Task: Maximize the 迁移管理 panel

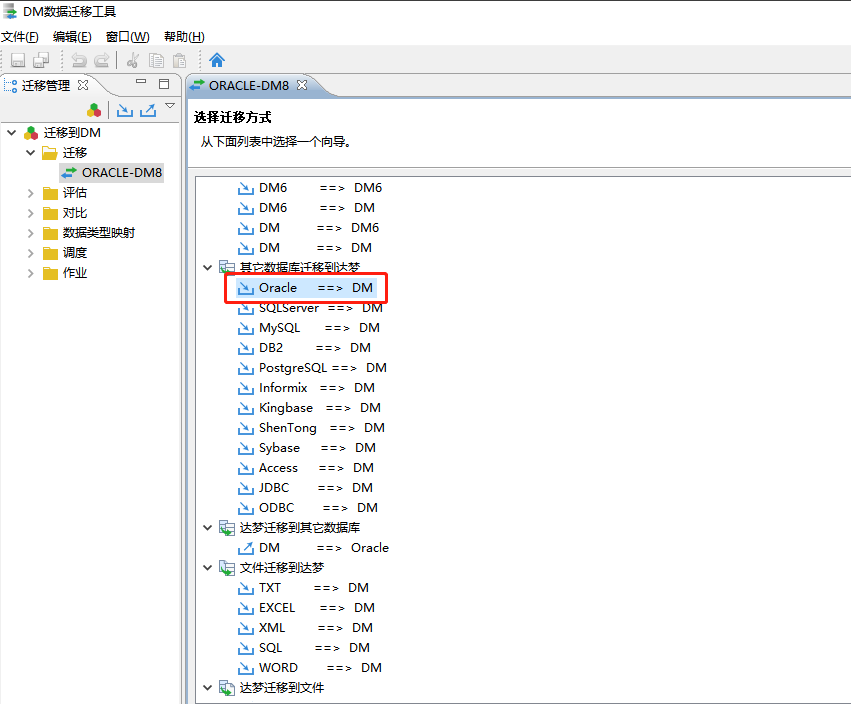Action: pos(164,84)
